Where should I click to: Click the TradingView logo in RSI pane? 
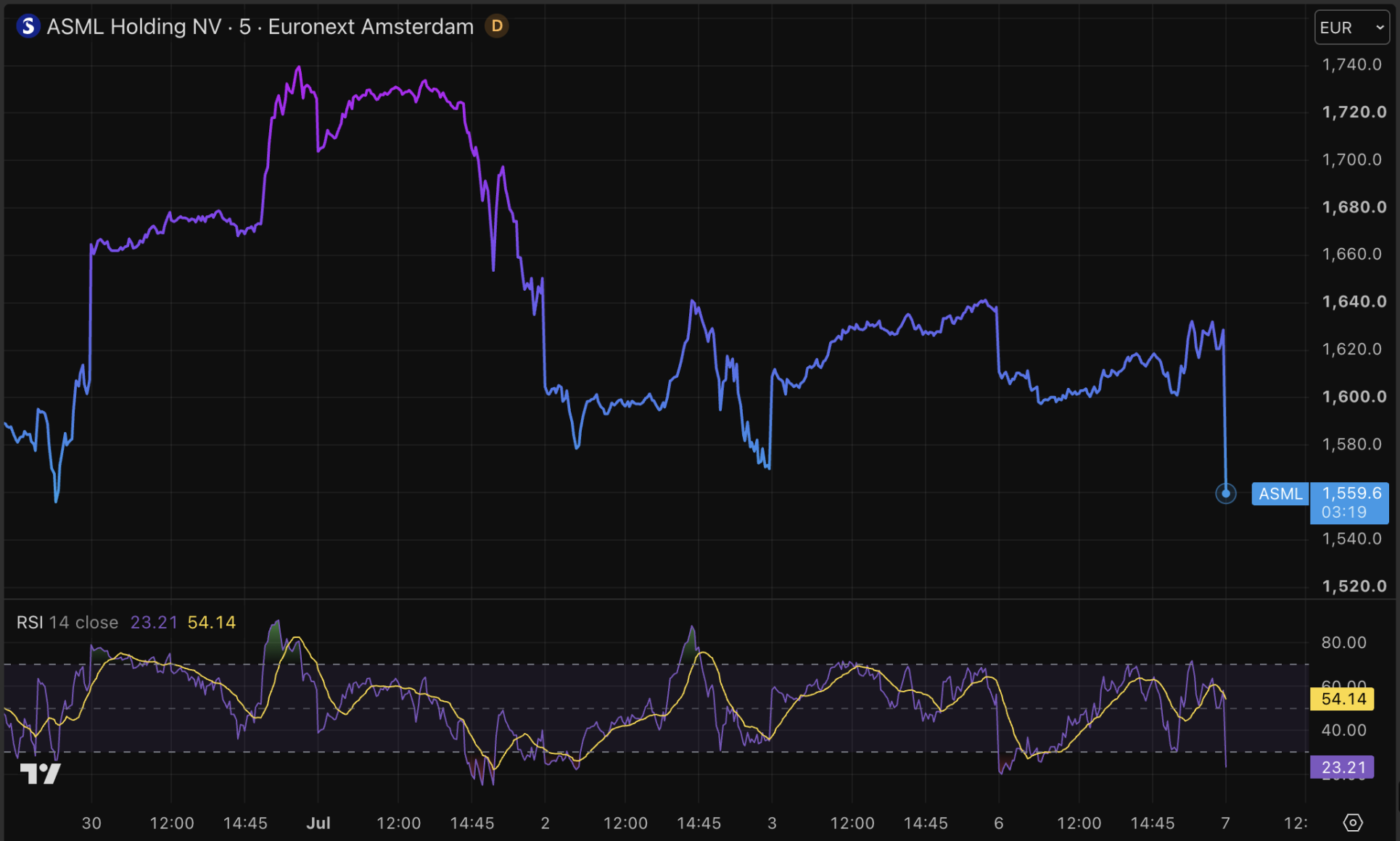(41, 774)
